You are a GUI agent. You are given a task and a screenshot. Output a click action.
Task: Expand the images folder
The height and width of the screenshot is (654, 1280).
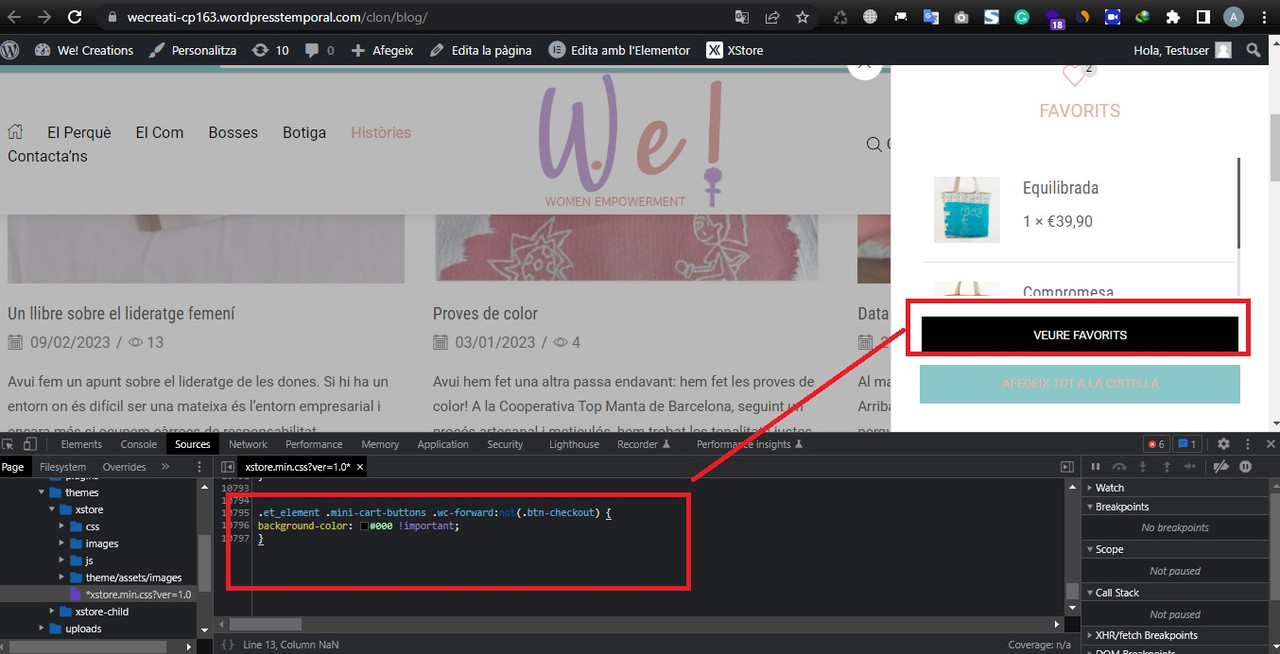[x=63, y=543]
